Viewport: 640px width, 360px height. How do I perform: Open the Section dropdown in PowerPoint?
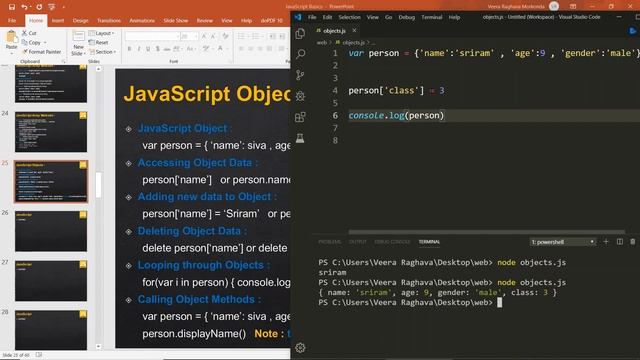[103, 52]
